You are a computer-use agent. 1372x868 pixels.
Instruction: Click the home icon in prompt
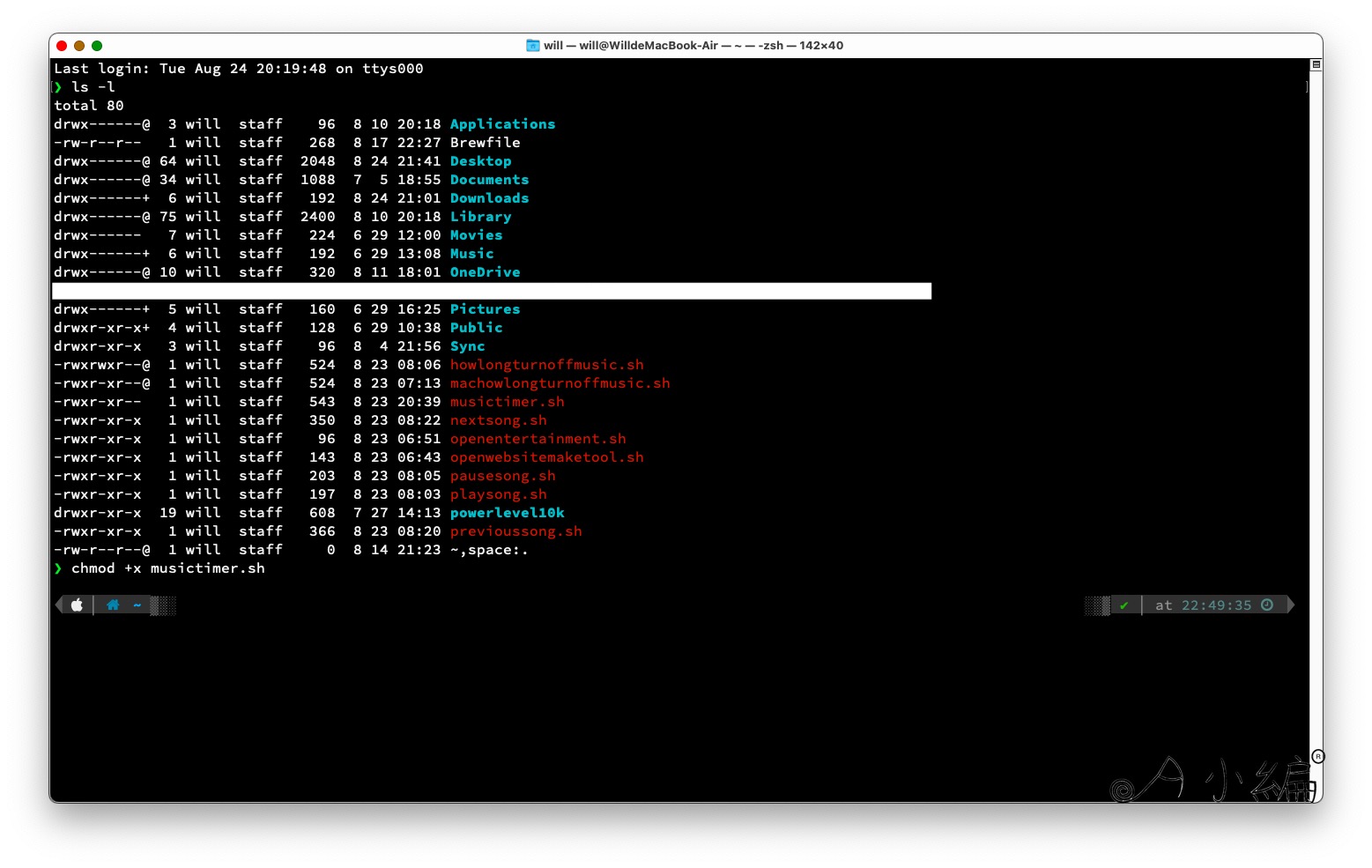(113, 605)
